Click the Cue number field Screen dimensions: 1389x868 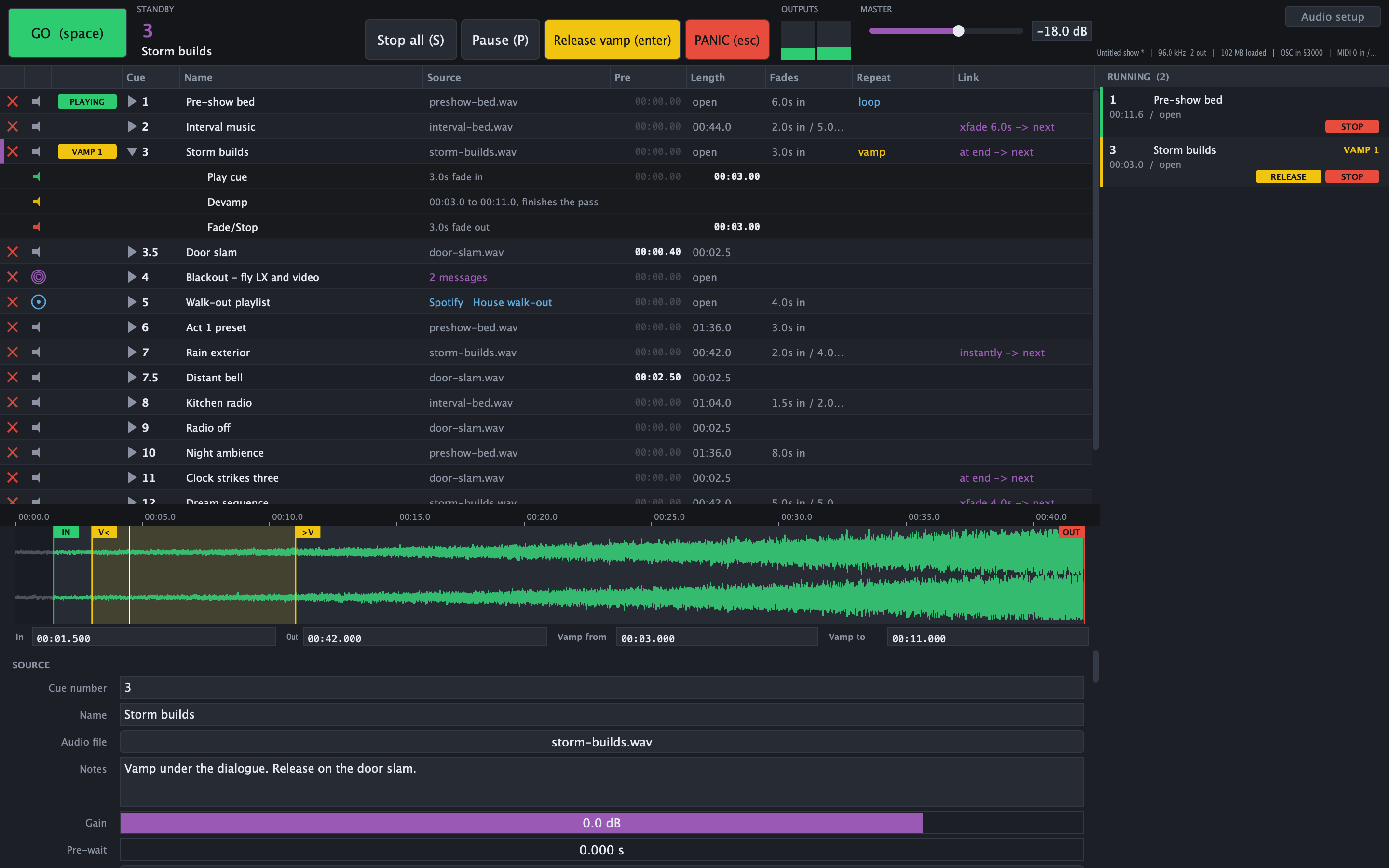point(601,687)
